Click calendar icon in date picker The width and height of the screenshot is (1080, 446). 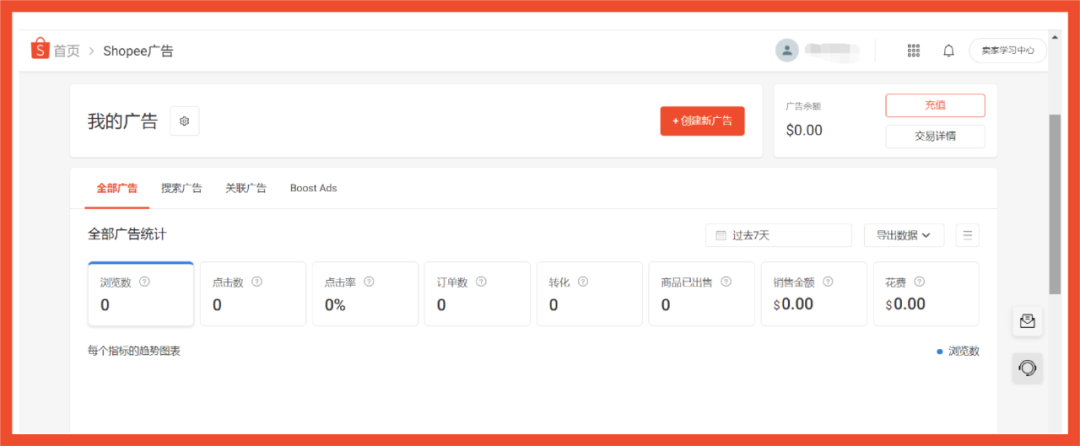click(721, 235)
